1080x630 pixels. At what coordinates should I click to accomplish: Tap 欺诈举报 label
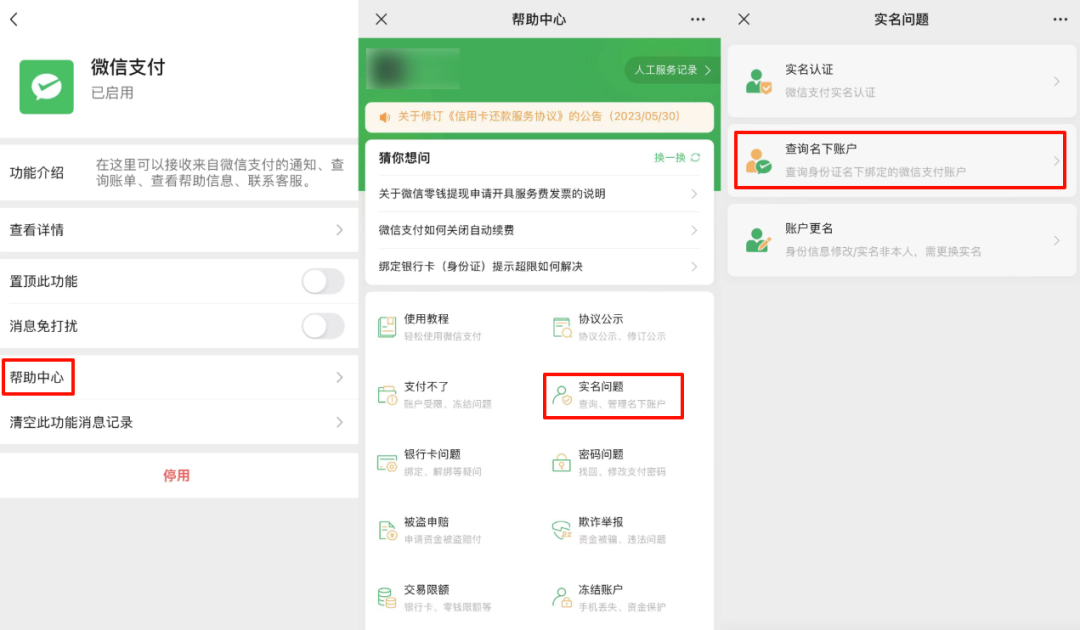coord(601,522)
